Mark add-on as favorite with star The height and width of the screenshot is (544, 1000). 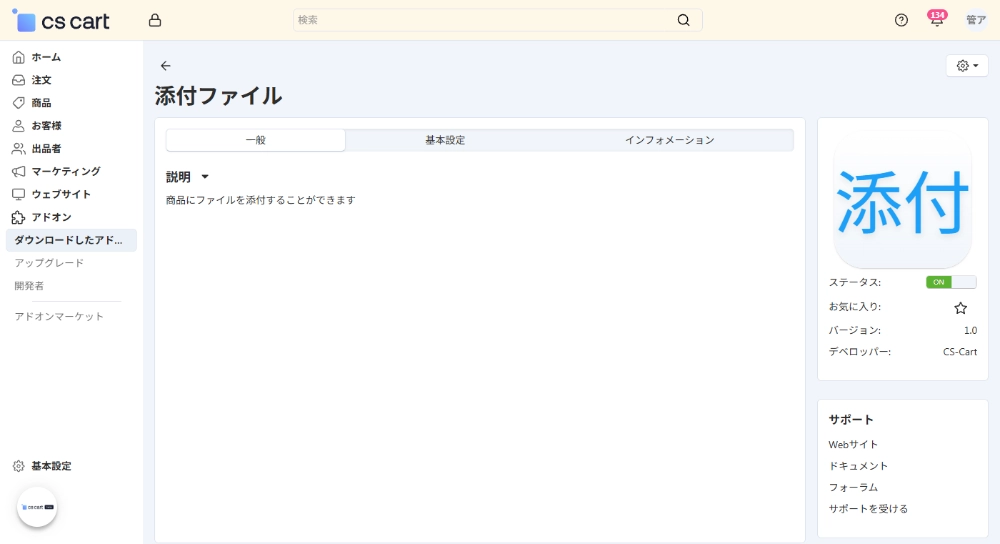(960, 308)
